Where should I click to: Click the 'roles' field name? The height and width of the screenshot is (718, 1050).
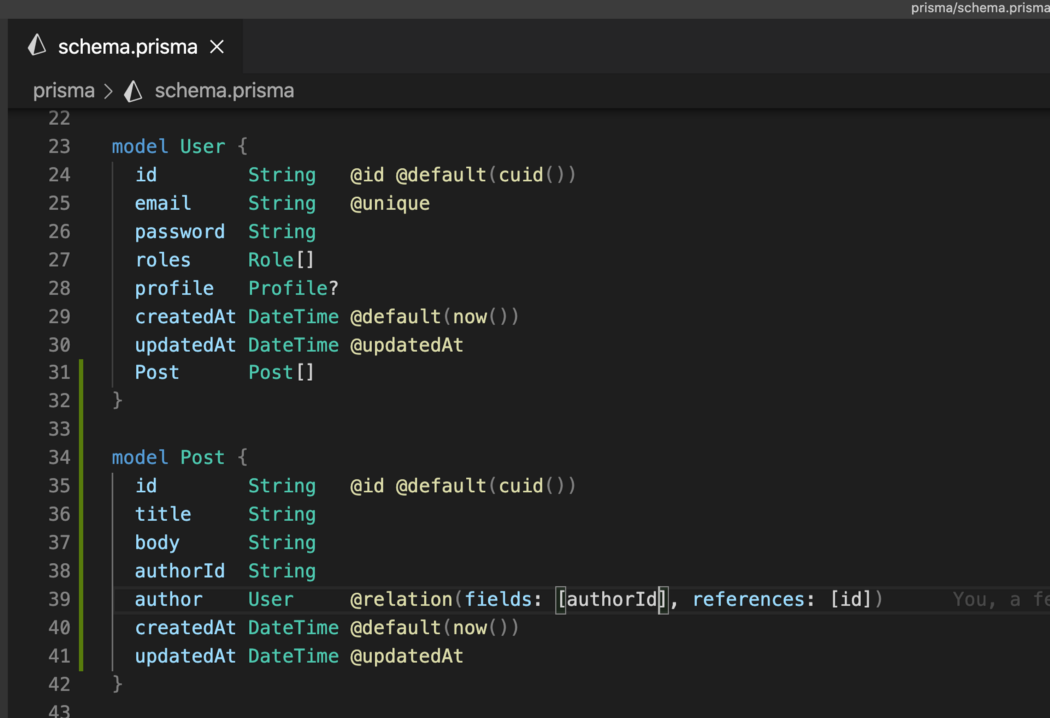[163, 260]
